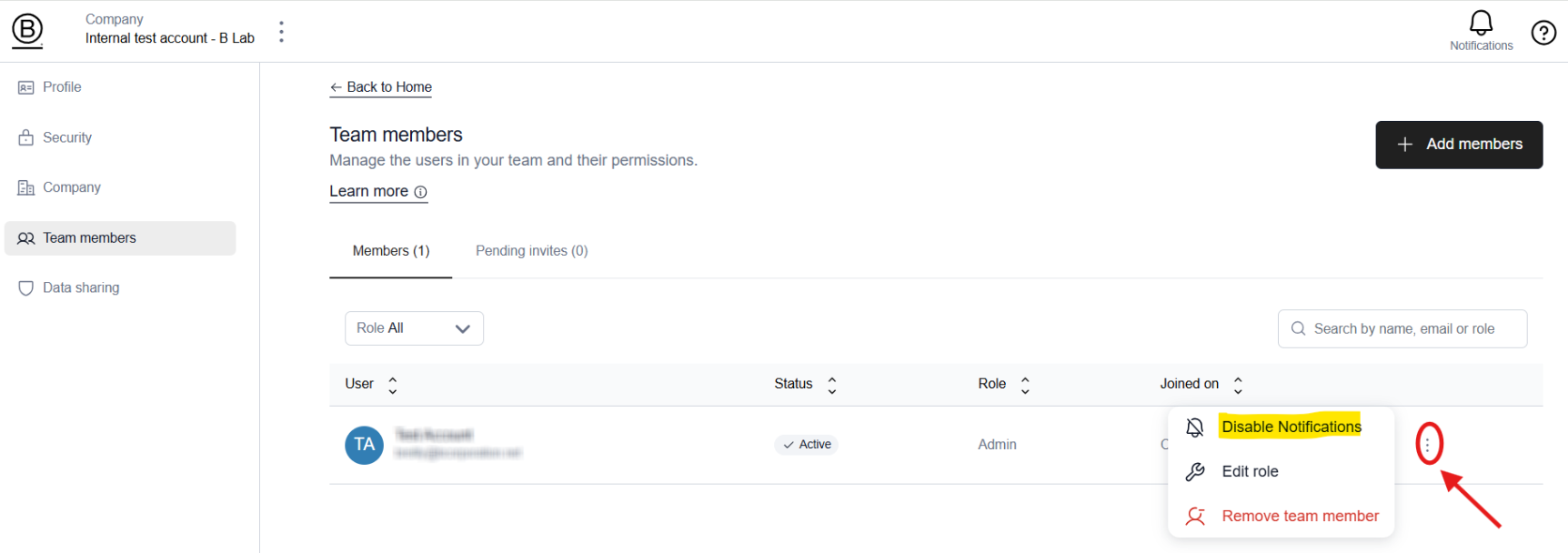
Task: Click the TA user avatar
Action: tap(364, 445)
